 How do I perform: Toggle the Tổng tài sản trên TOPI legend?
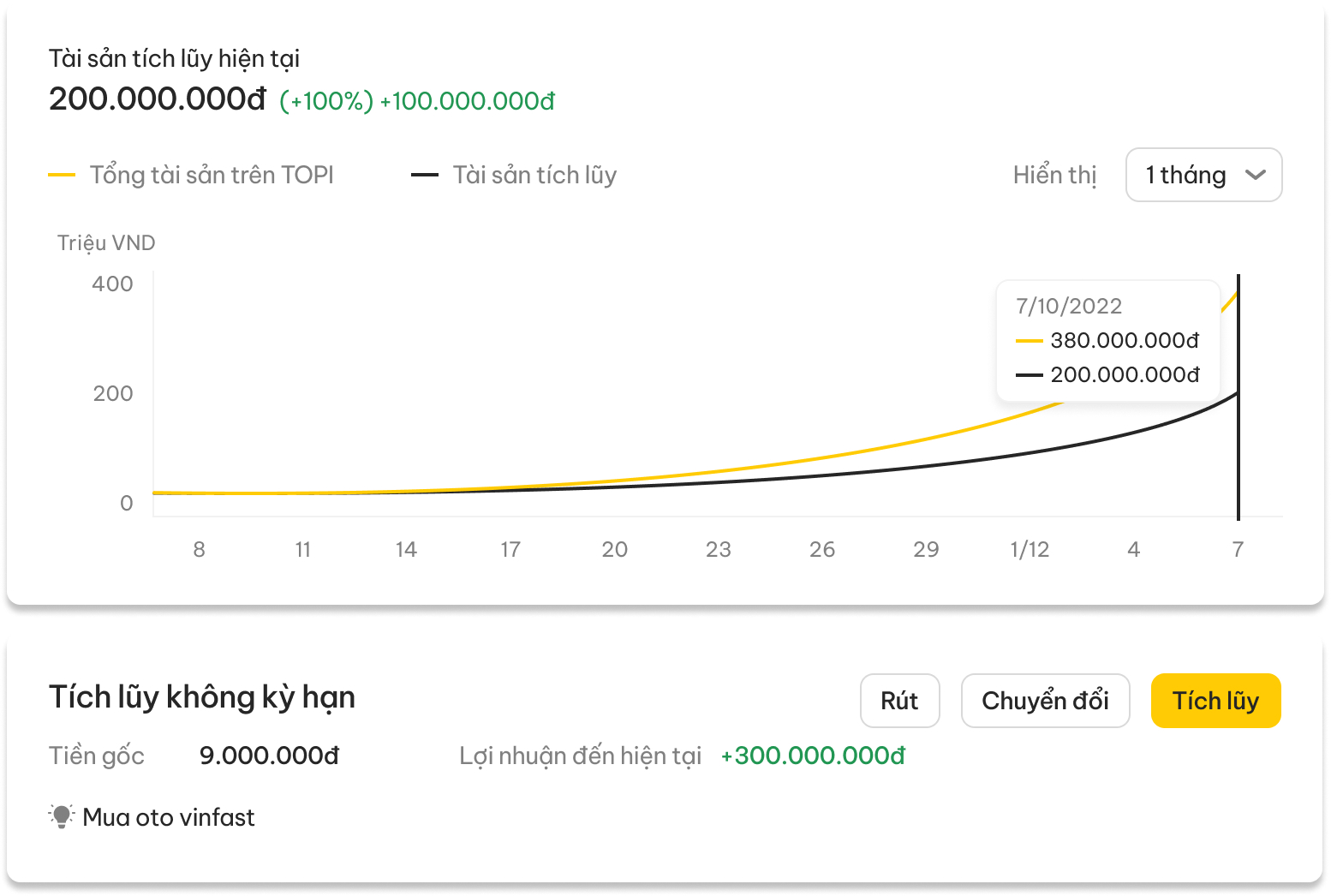[212, 175]
